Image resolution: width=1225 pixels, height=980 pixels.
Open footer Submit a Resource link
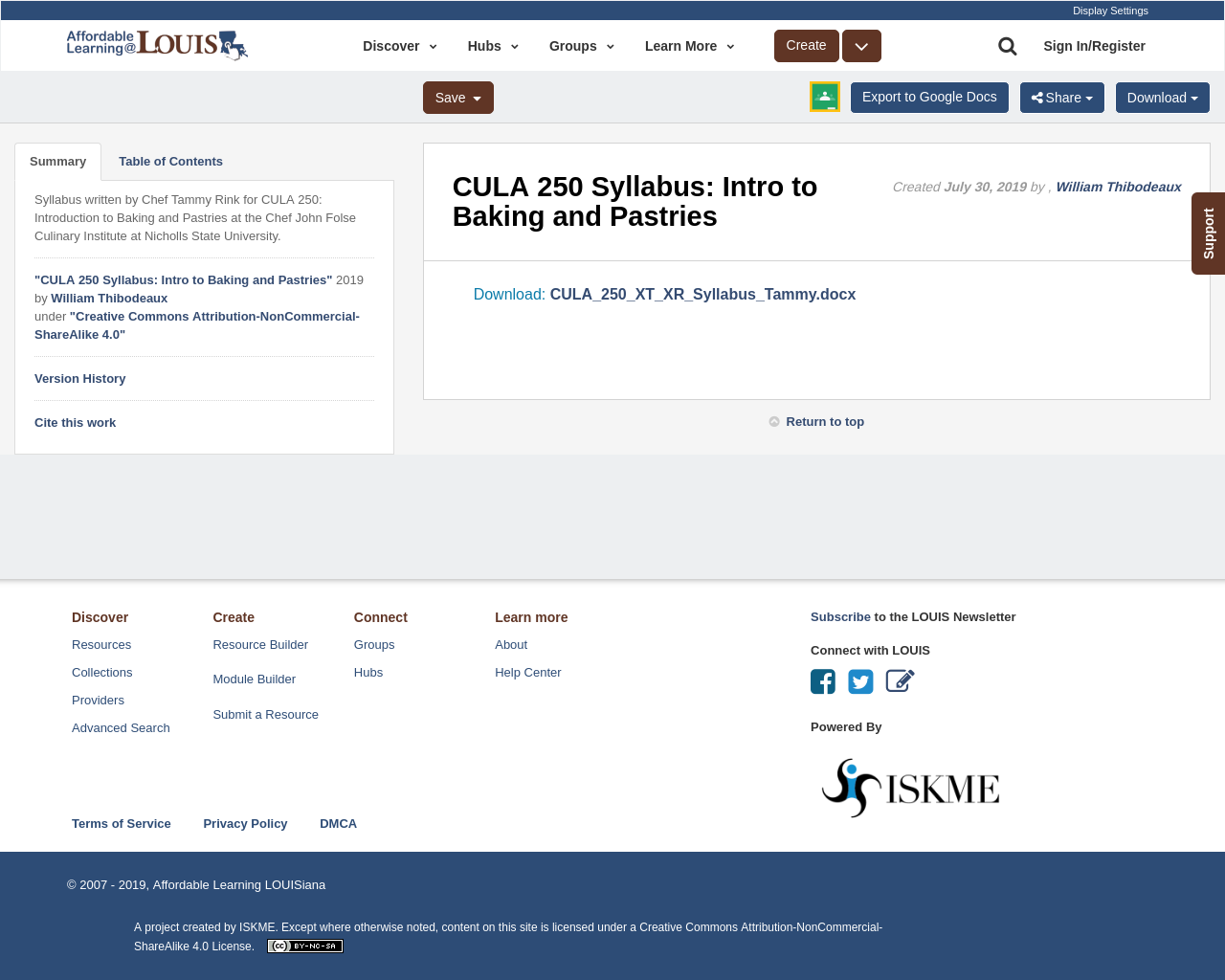click(266, 715)
